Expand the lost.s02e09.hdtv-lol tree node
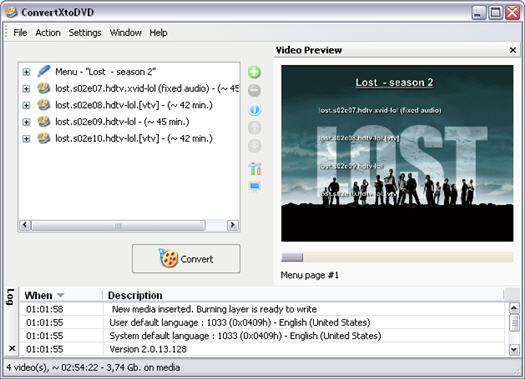Screen dimensions: 525x379 pos(26,122)
